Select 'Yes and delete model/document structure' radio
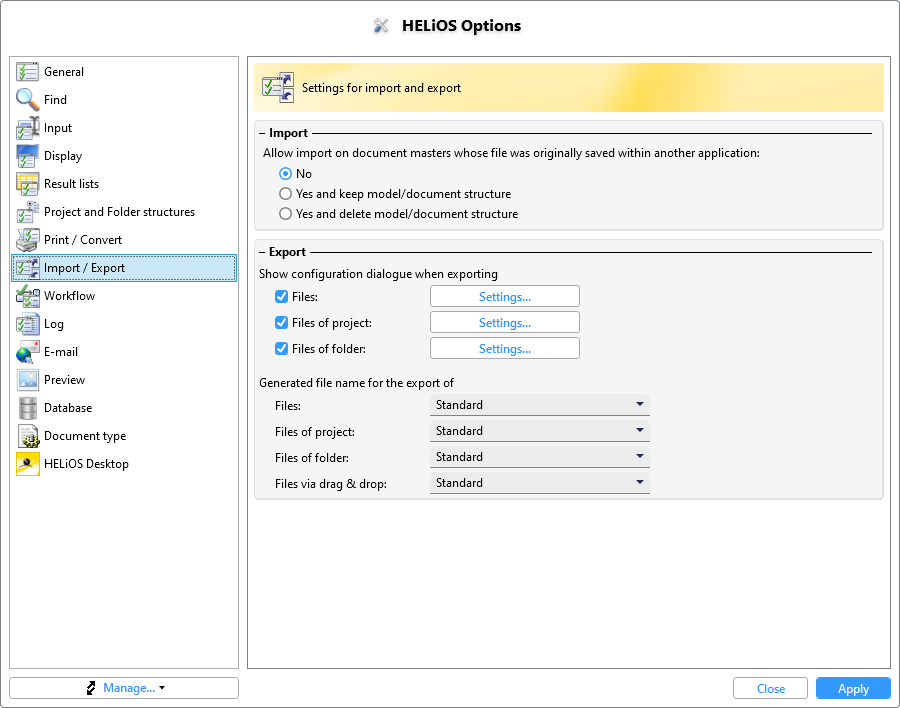Viewport: 900px width, 708px height. tap(285, 214)
